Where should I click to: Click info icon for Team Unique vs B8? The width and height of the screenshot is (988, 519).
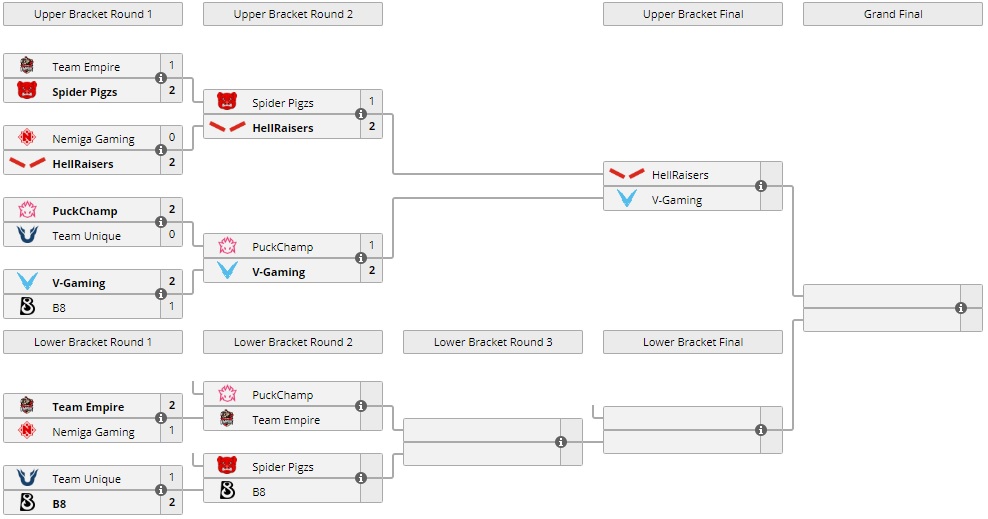(161, 490)
